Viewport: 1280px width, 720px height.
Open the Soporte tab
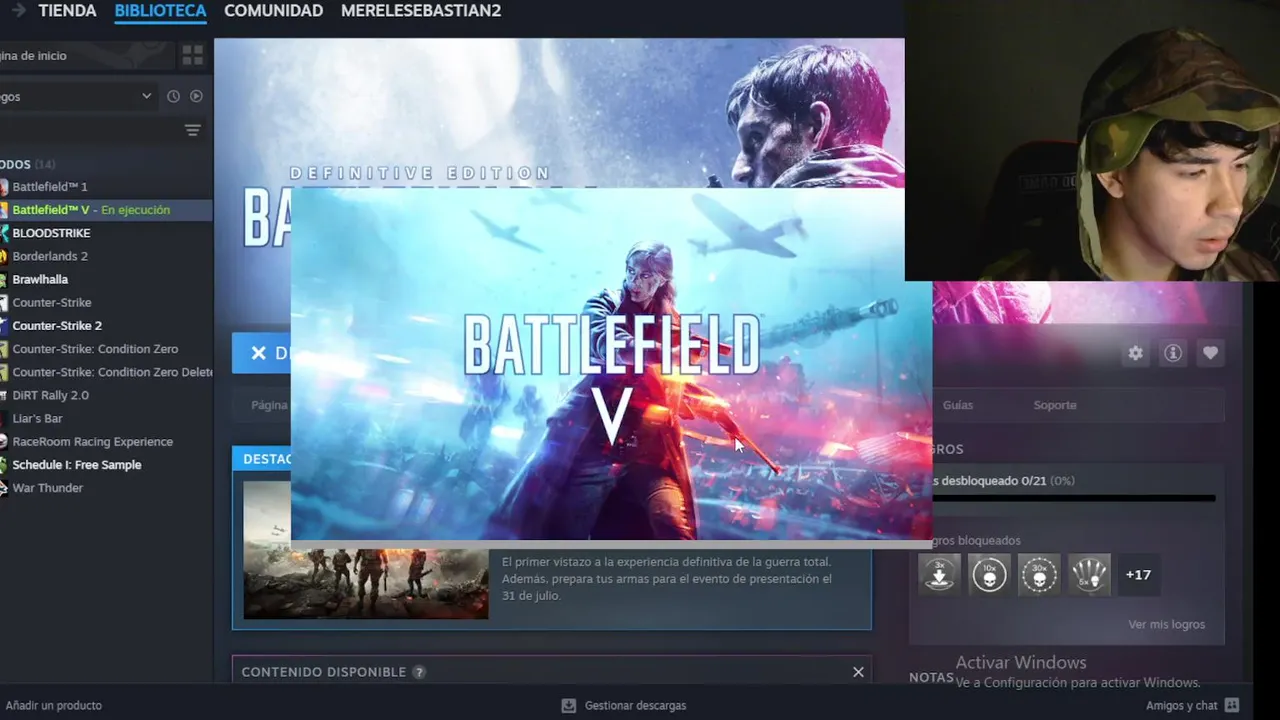pyautogui.click(x=1055, y=405)
